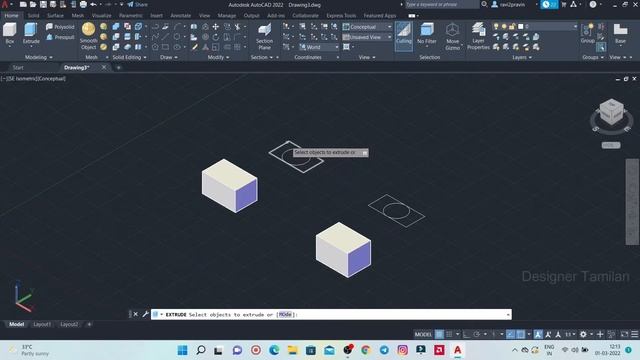640x360 pixels.
Task: Click the command line input field
Action: pyautogui.click(x=331, y=314)
